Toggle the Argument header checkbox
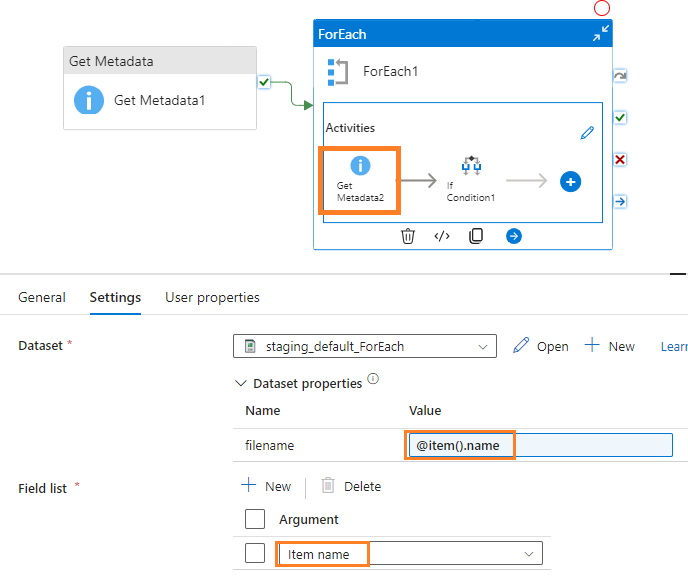This screenshot has height=583, width=688. (x=255, y=519)
